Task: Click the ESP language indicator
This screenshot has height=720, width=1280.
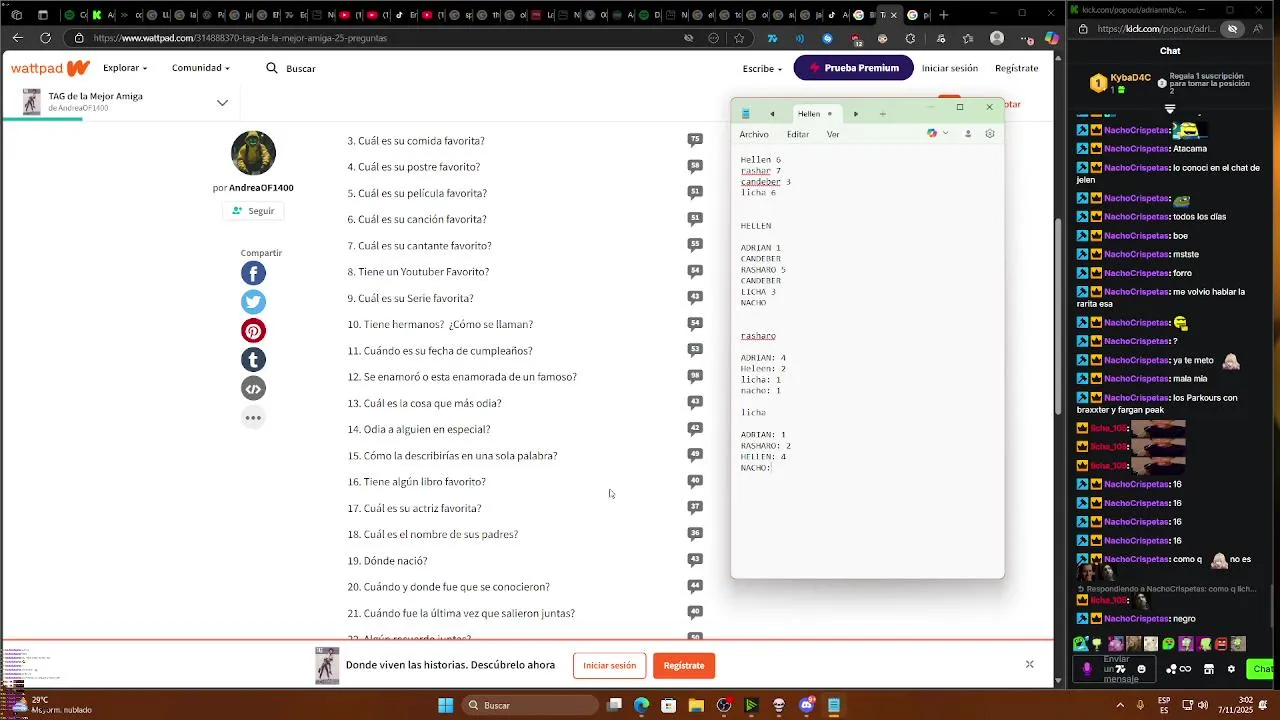Action: coord(1165,705)
